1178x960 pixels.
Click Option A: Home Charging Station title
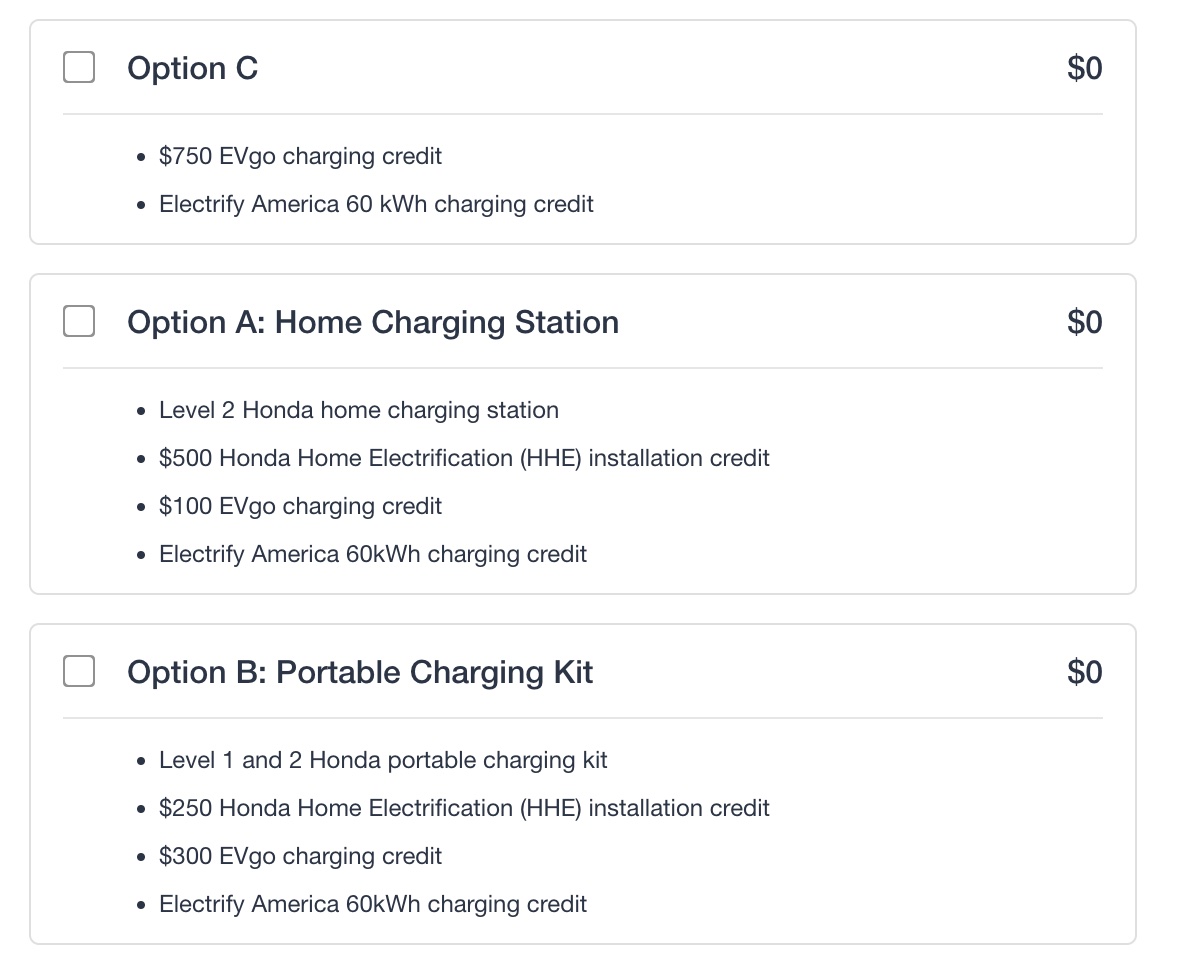[372, 322]
